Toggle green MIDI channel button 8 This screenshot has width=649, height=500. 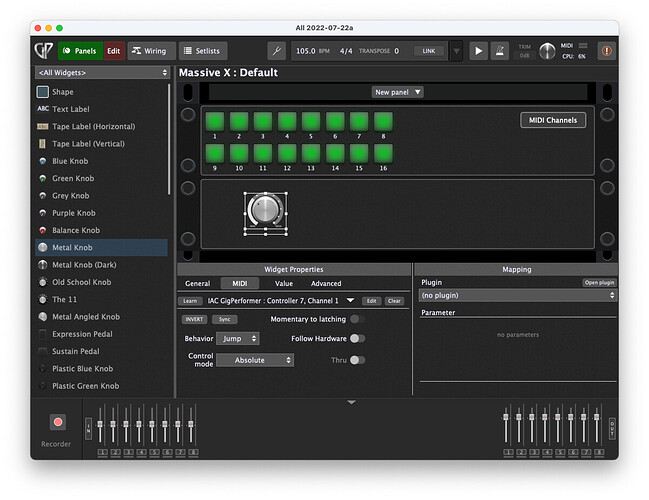coord(383,122)
